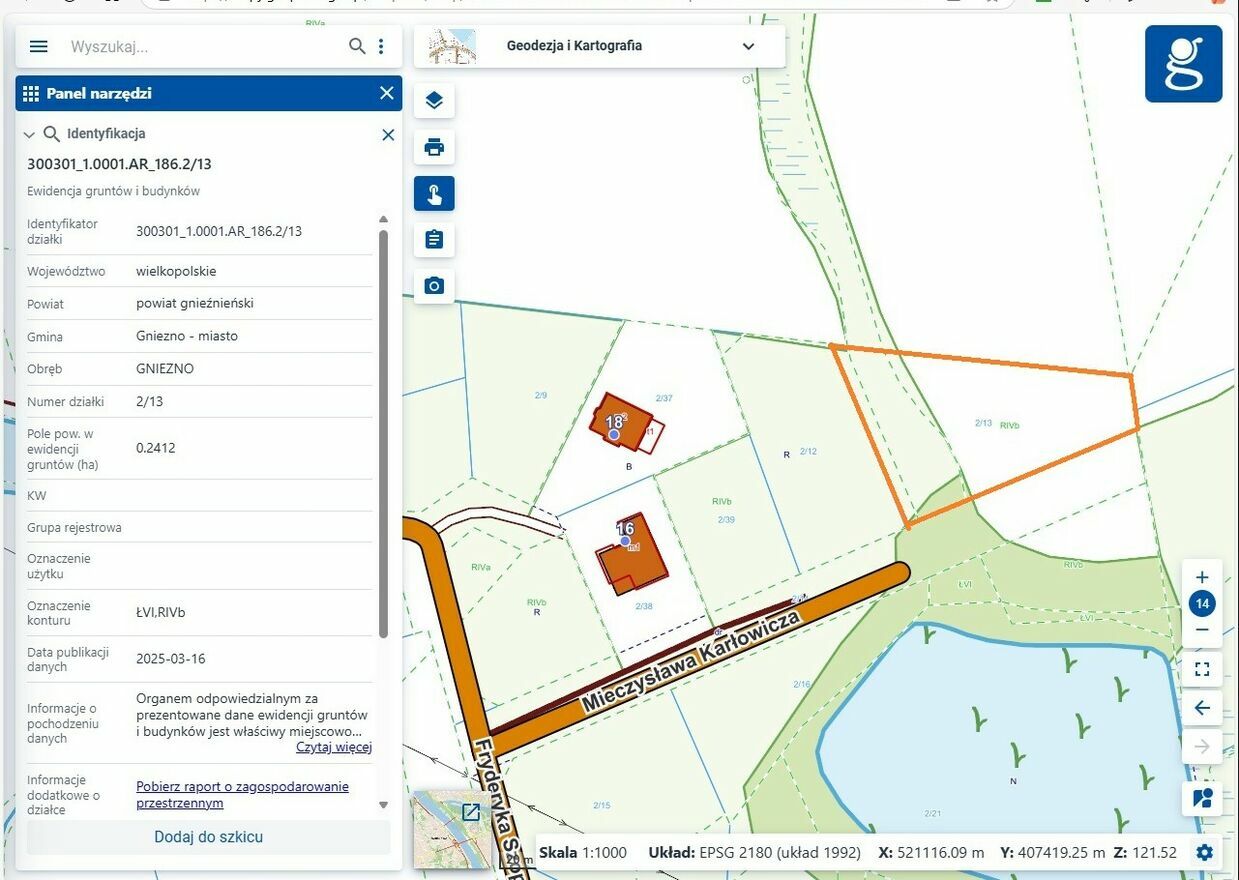The width and height of the screenshot is (1239, 880).
Task: Select the Obręb value GNIEZNO
Action: click(165, 368)
